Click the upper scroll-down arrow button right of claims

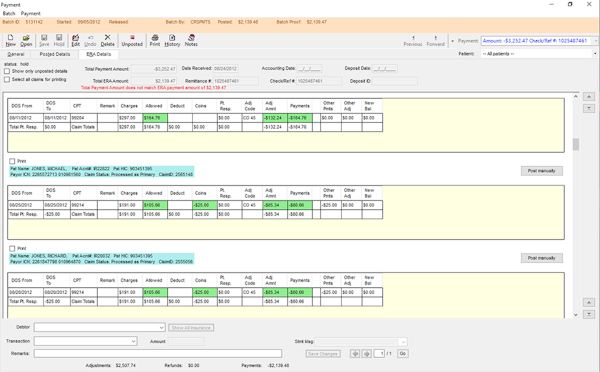(x=589, y=109)
